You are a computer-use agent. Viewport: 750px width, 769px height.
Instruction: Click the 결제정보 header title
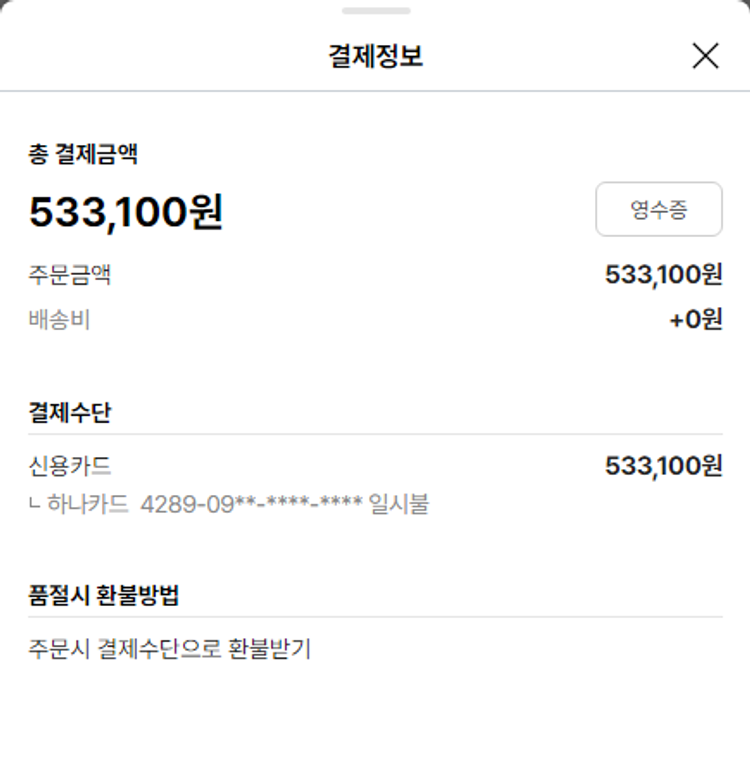click(x=375, y=56)
